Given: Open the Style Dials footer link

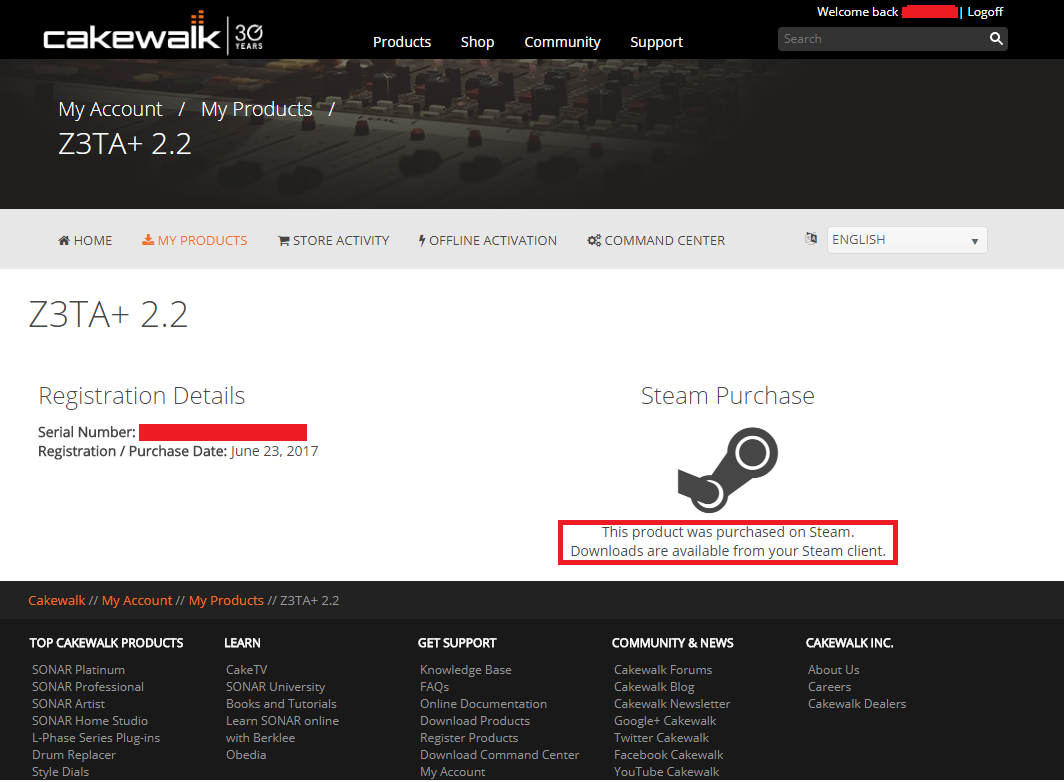Looking at the screenshot, I should click(x=60, y=771).
